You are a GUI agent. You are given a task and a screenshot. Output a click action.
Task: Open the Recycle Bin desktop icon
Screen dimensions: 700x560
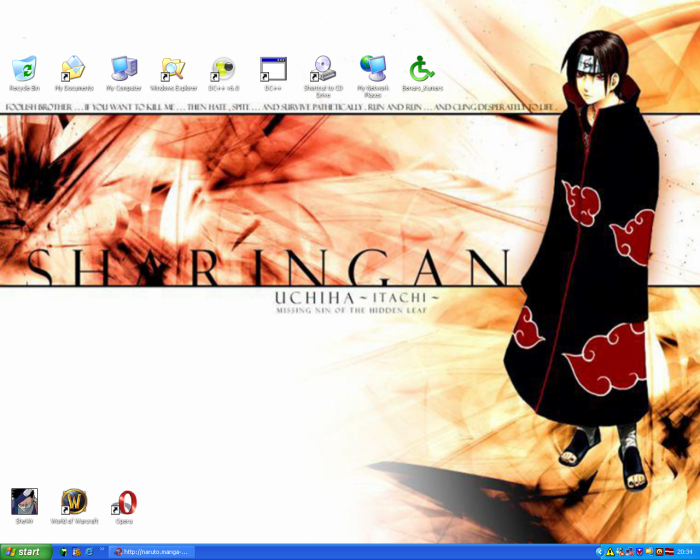tap(24, 74)
